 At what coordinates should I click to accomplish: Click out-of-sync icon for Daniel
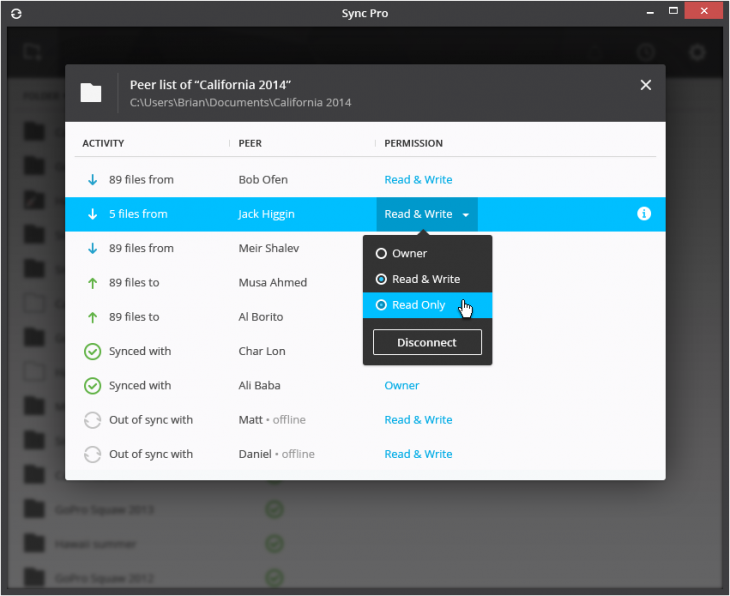[x=92, y=454]
